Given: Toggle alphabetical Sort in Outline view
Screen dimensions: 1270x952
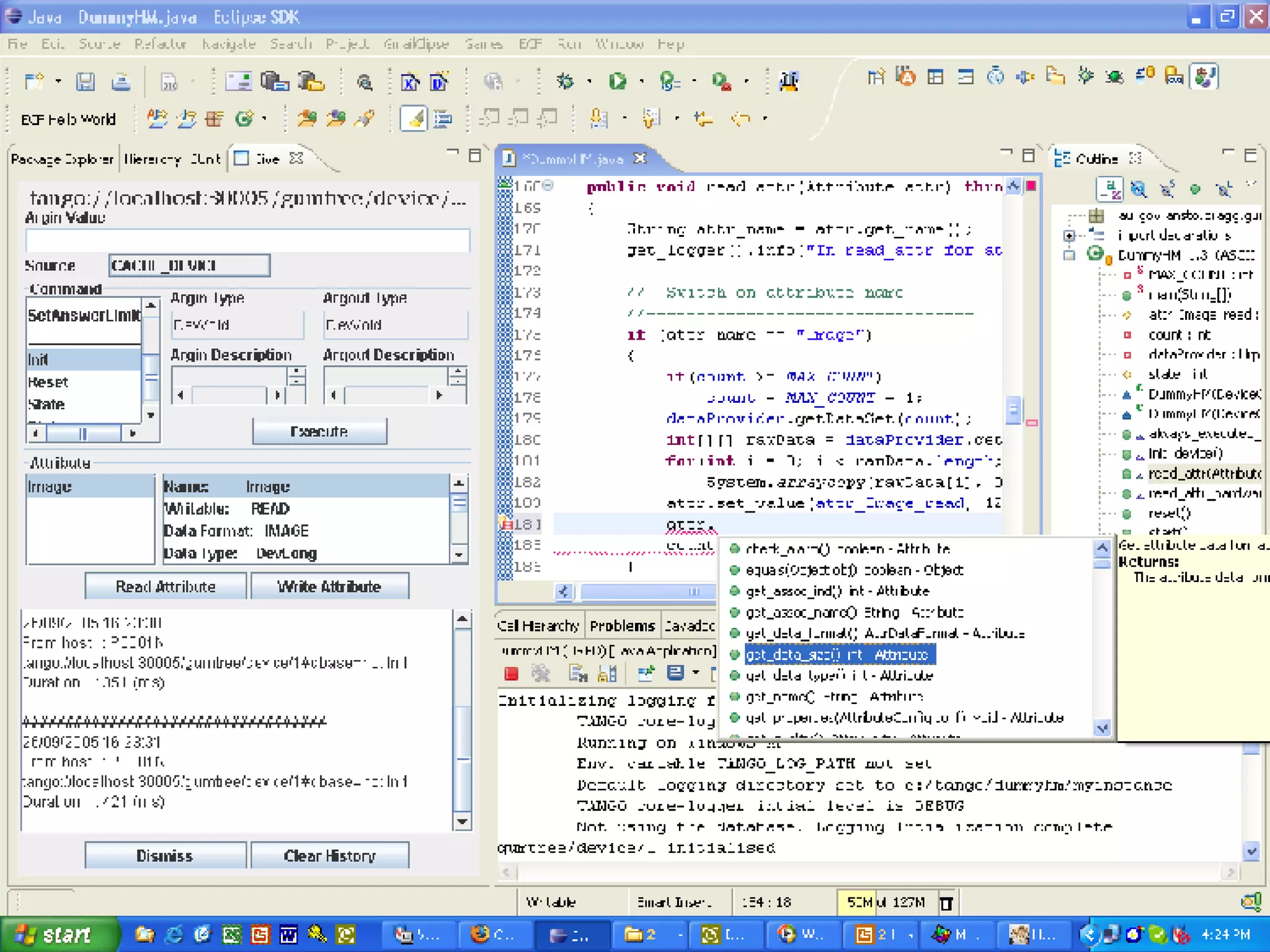Looking at the screenshot, I should 1110,189.
